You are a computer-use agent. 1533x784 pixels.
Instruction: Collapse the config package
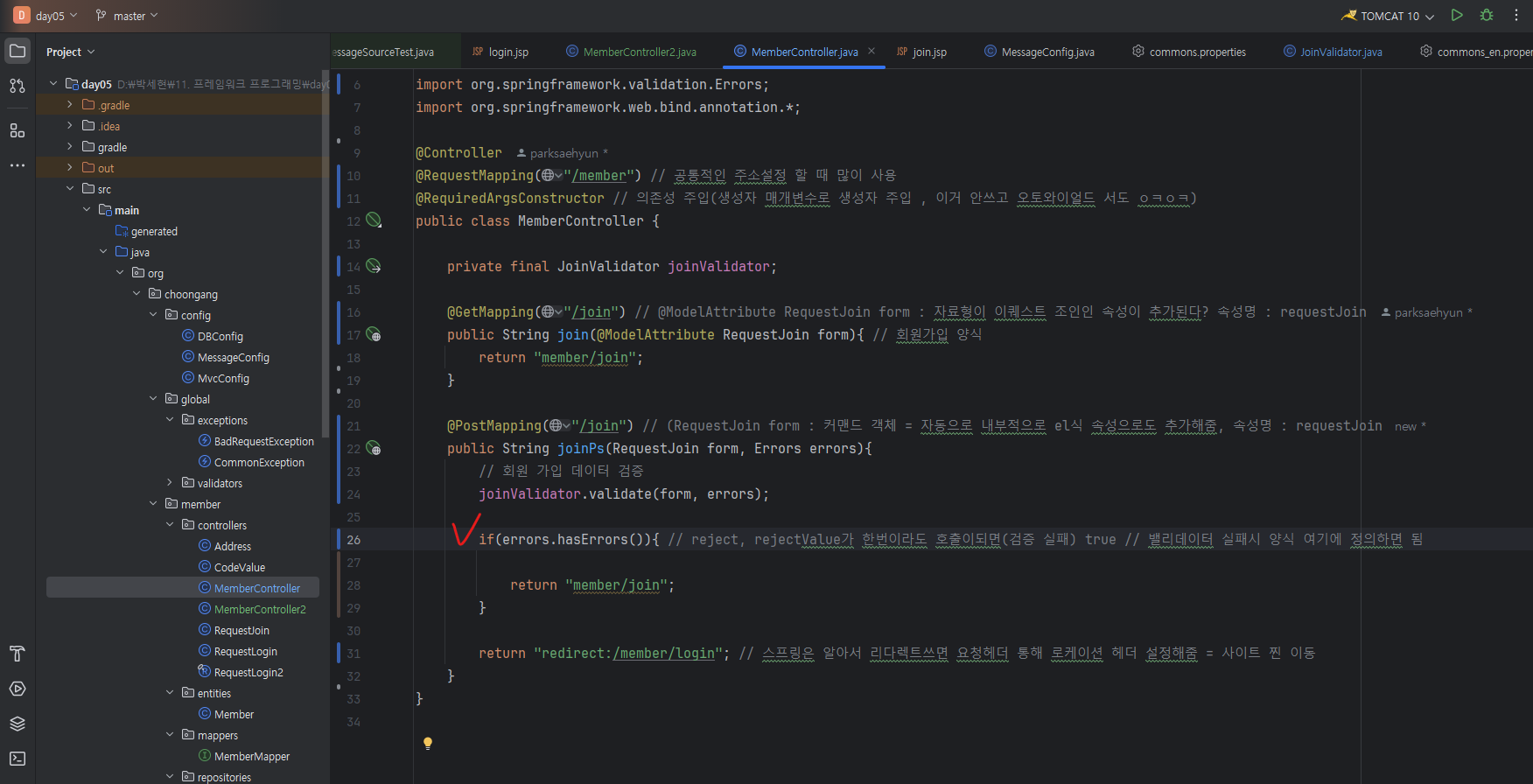[x=153, y=315]
